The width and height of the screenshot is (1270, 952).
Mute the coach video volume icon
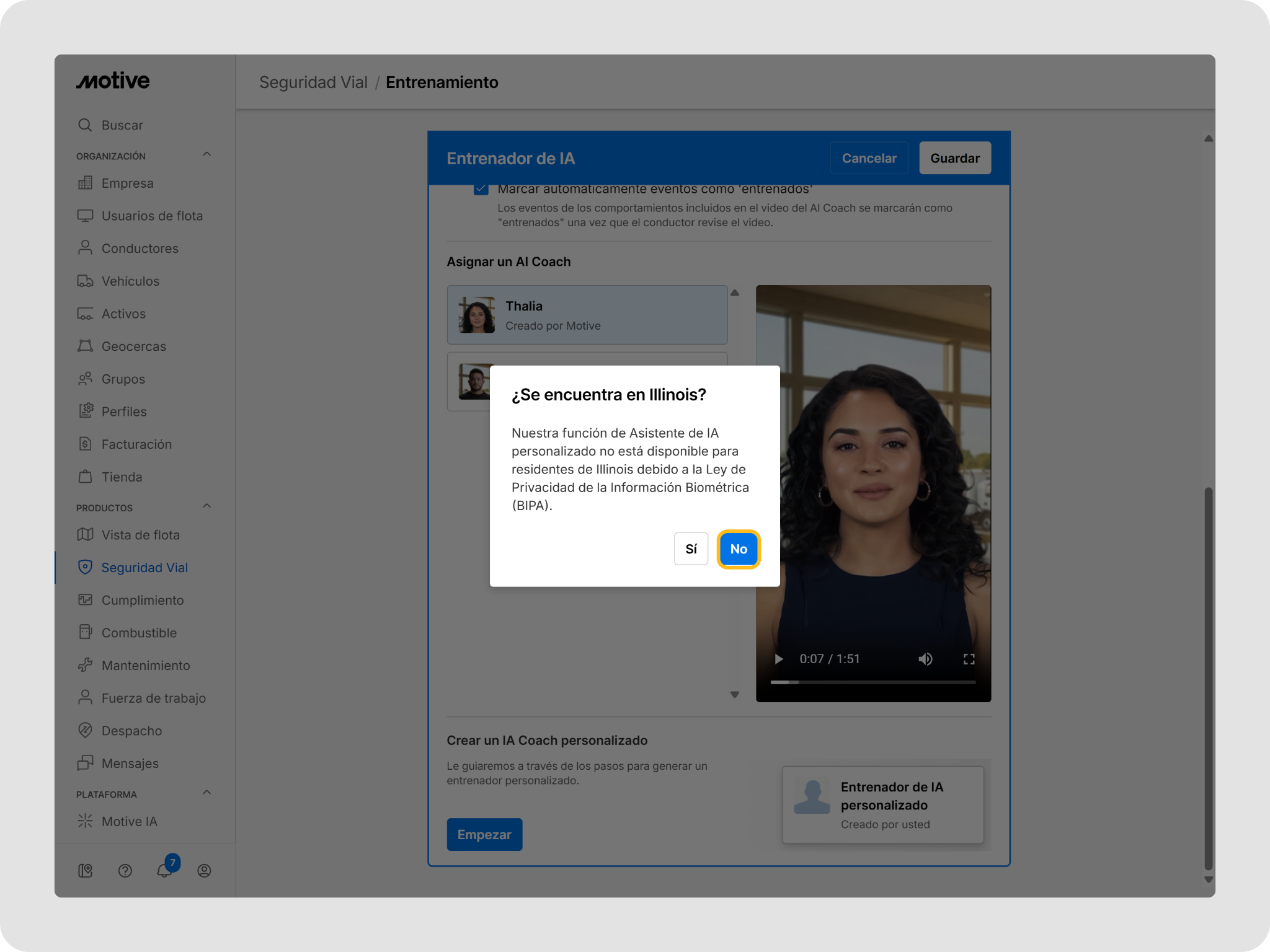925,659
